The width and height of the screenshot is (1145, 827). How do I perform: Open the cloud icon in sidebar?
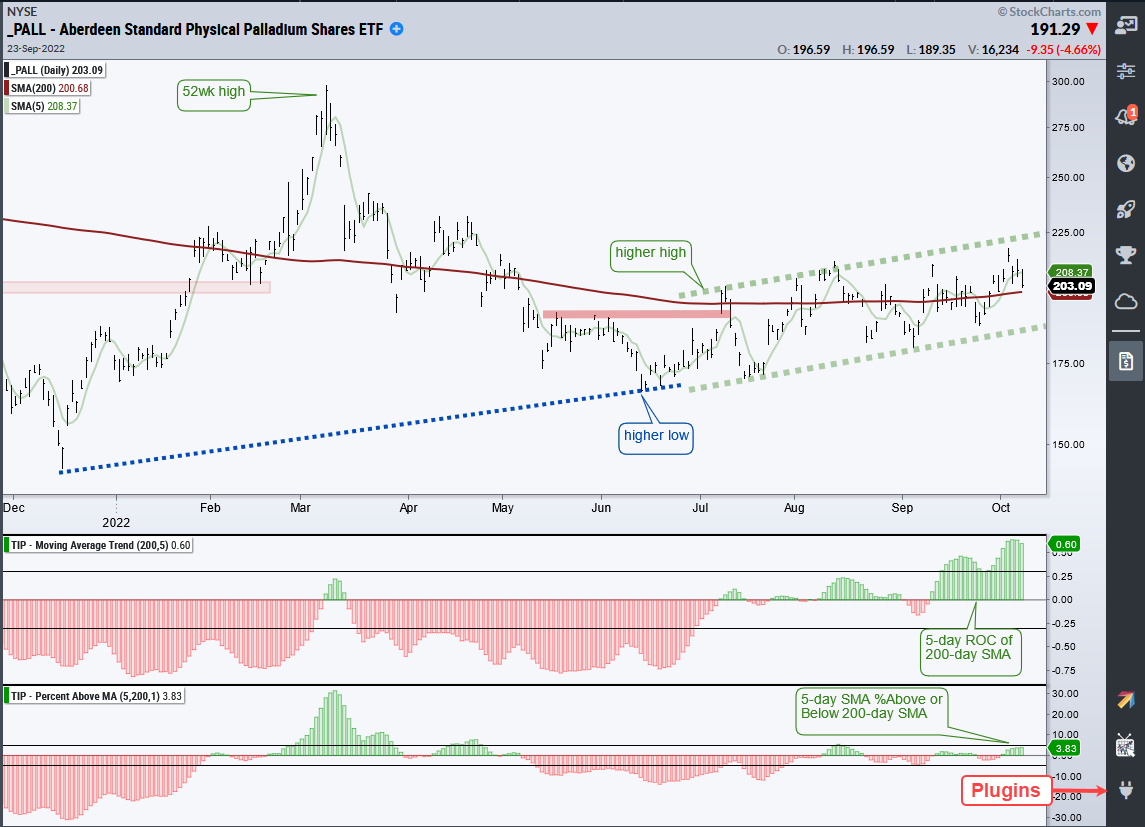click(1125, 301)
